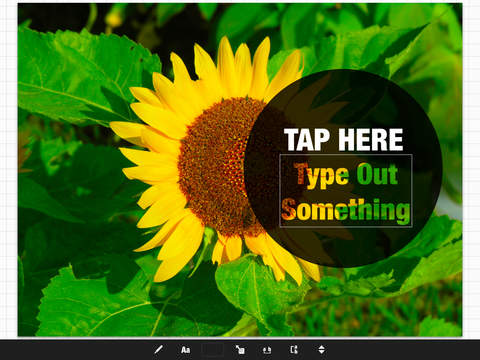This screenshot has height=360, width=480.
Task: Choose the resize/scale layer tool
Action: tap(240, 350)
